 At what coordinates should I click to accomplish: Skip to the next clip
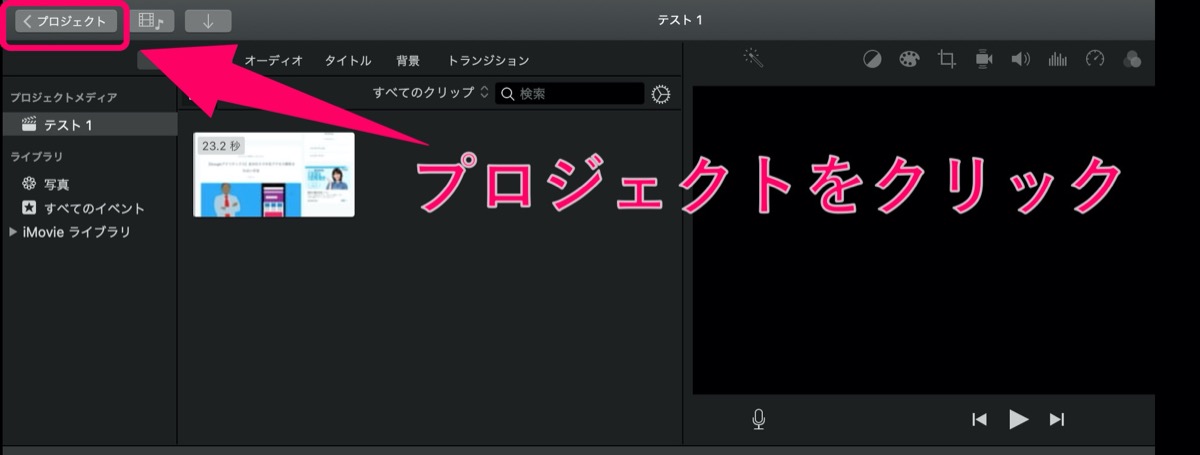tap(1057, 420)
